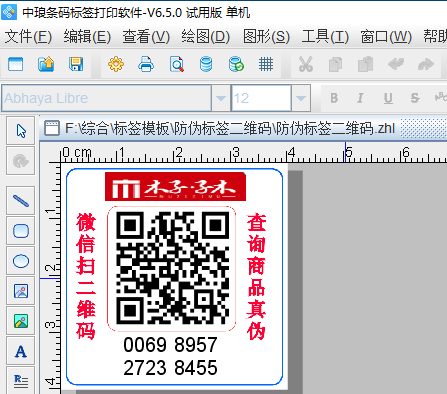Open the font size dropdown arrow
Image resolution: width=447 pixels, height=394 pixels.
coord(301,98)
